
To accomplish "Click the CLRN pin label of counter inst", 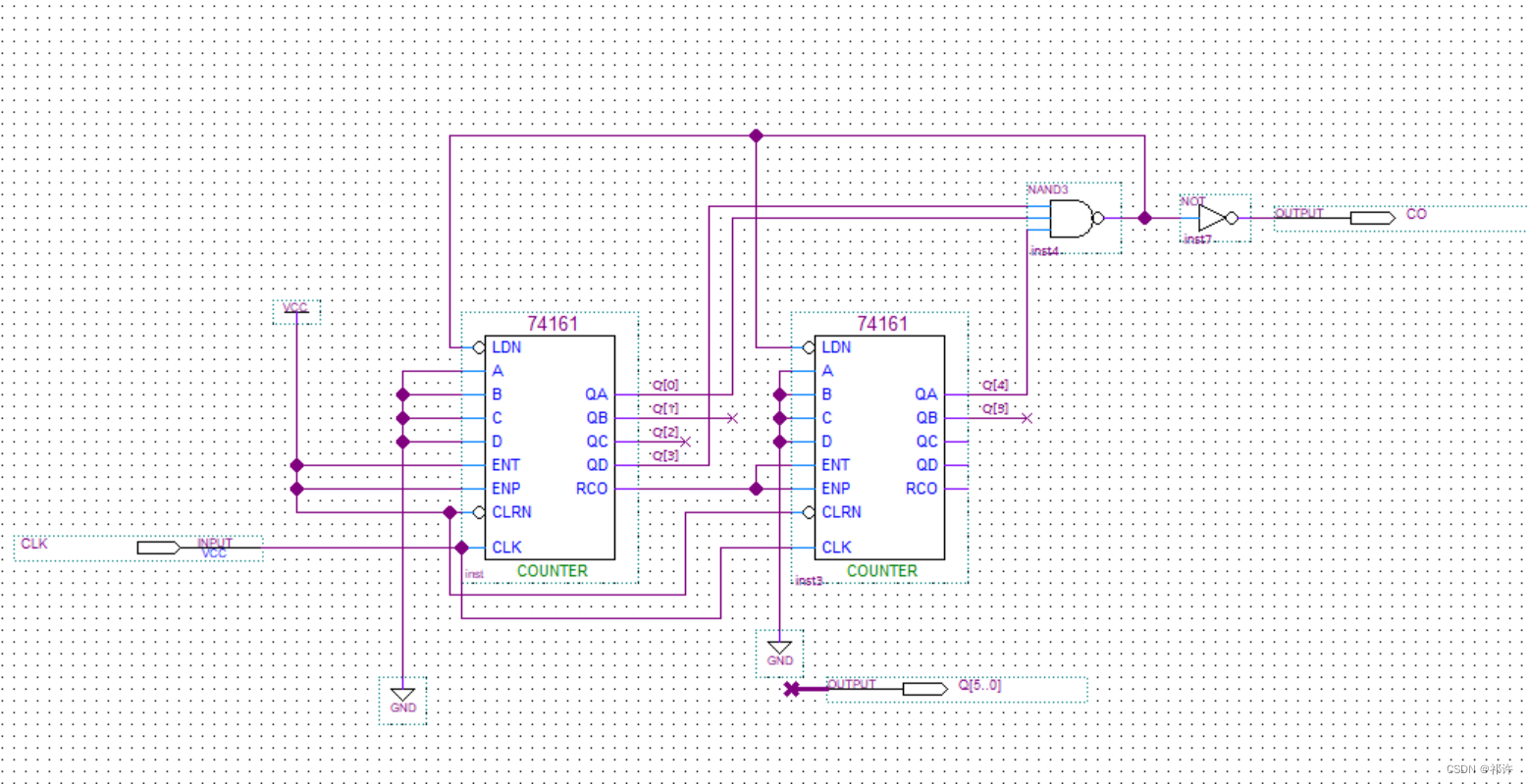I will pos(511,512).
